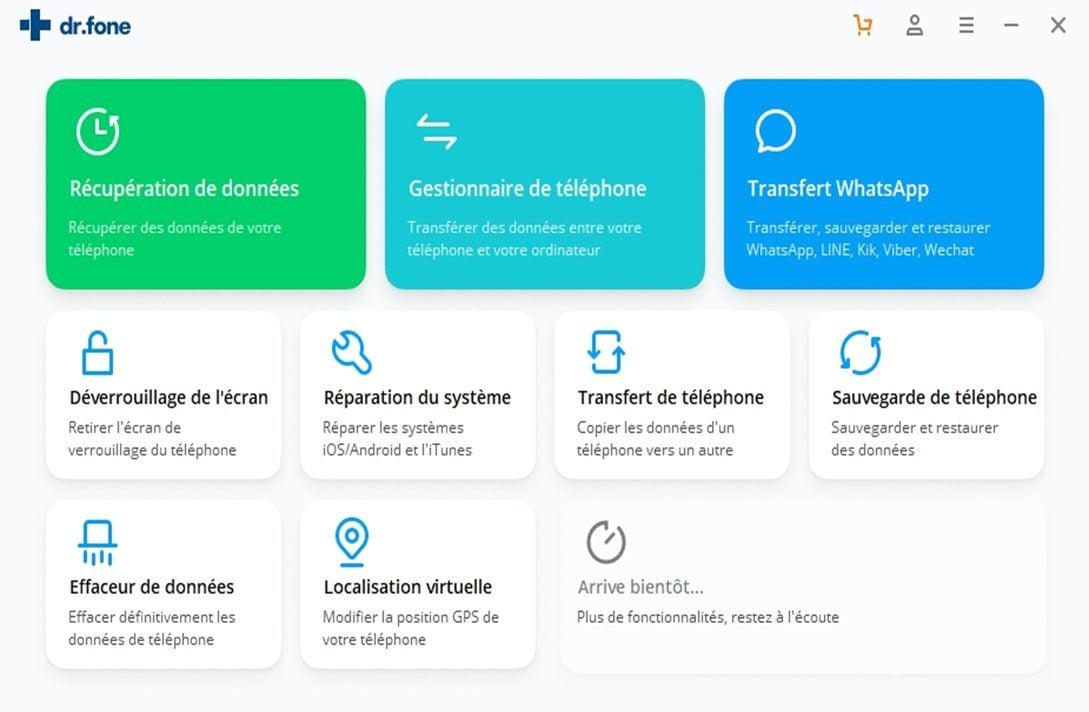Viewport: 1089px width, 712px height.
Task: Click text 'Retirer l'écran de verrouillage du téléphone'
Action: click(152, 439)
